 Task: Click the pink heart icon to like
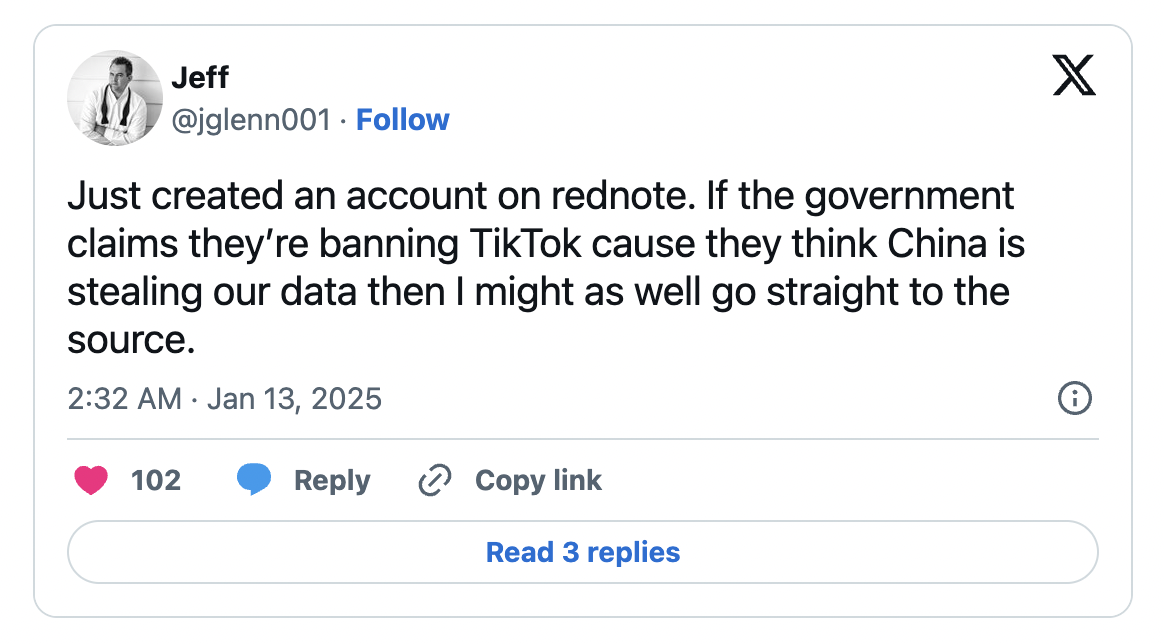coord(93,480)
